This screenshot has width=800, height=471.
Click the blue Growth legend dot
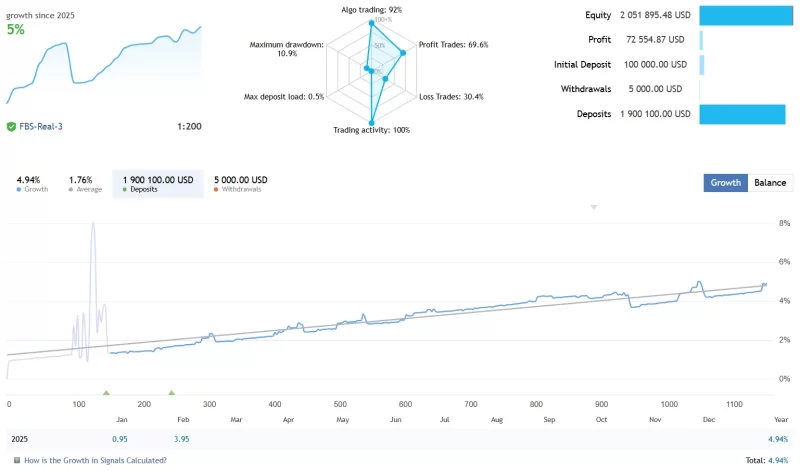(x=20, y=189)
